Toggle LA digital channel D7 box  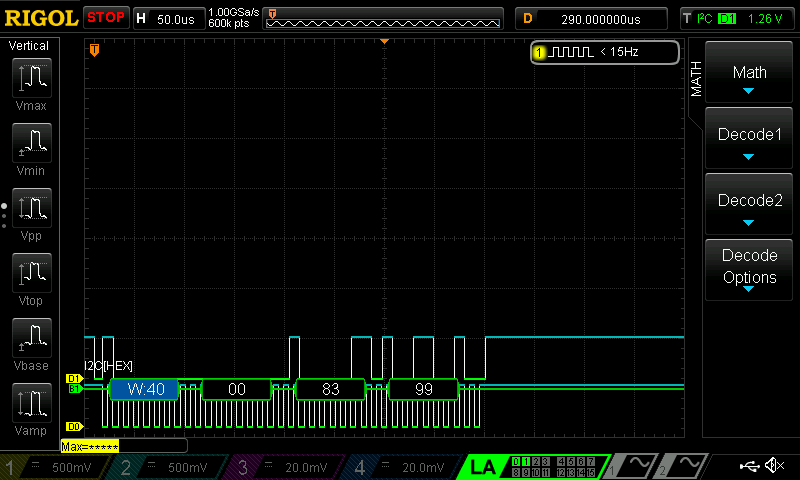(591, 462)
